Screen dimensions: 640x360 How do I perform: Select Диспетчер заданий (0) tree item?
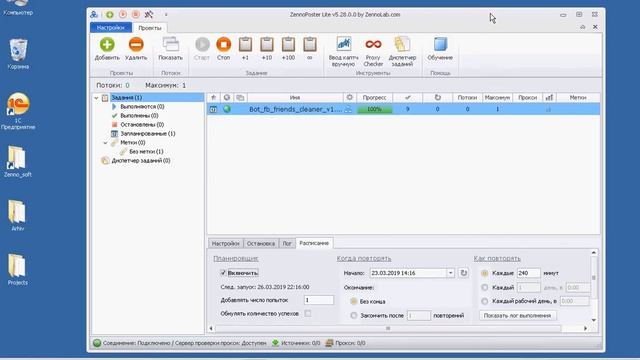click(141, 160)
